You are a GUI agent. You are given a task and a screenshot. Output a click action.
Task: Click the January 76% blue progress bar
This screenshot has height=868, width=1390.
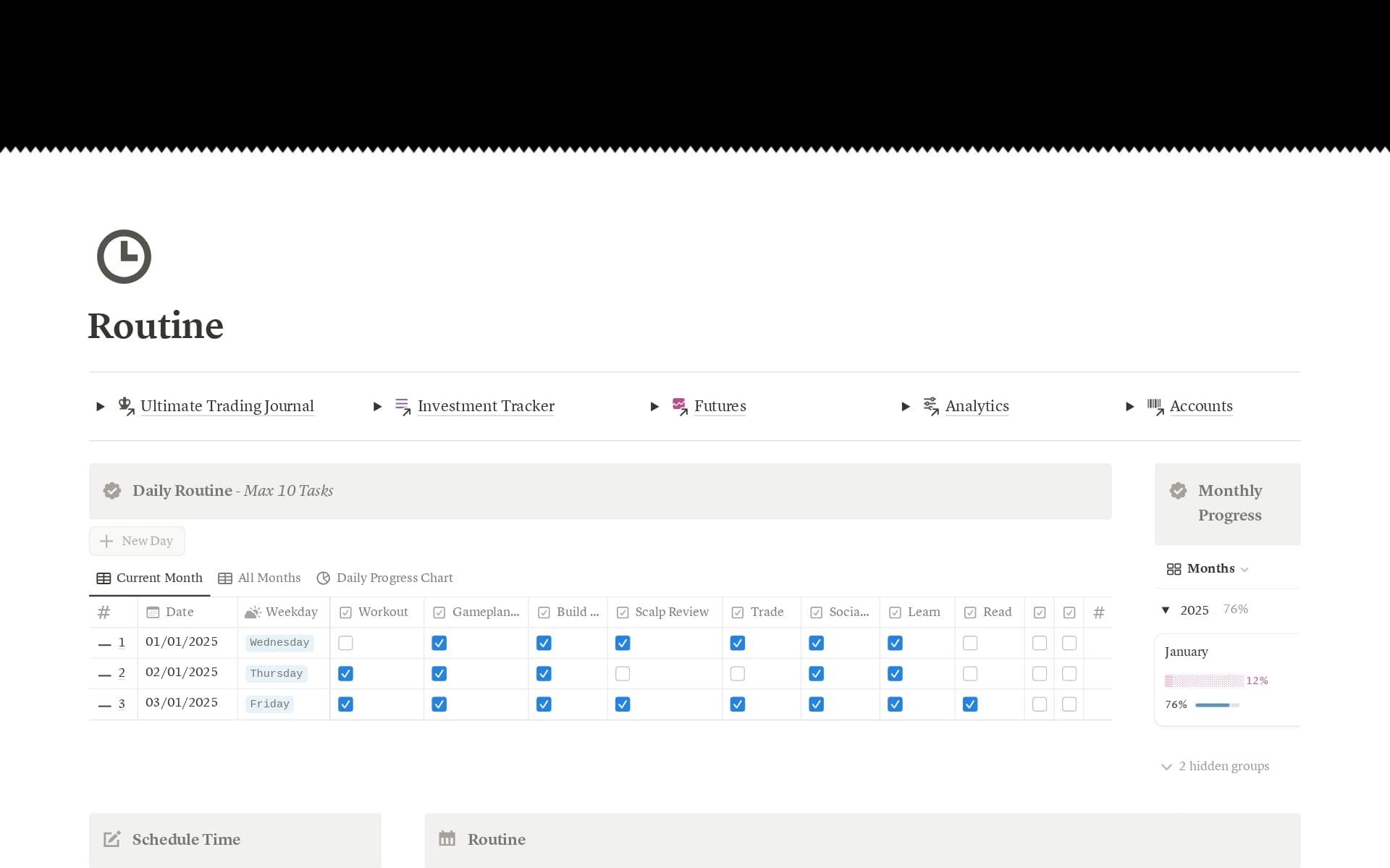1217,705
